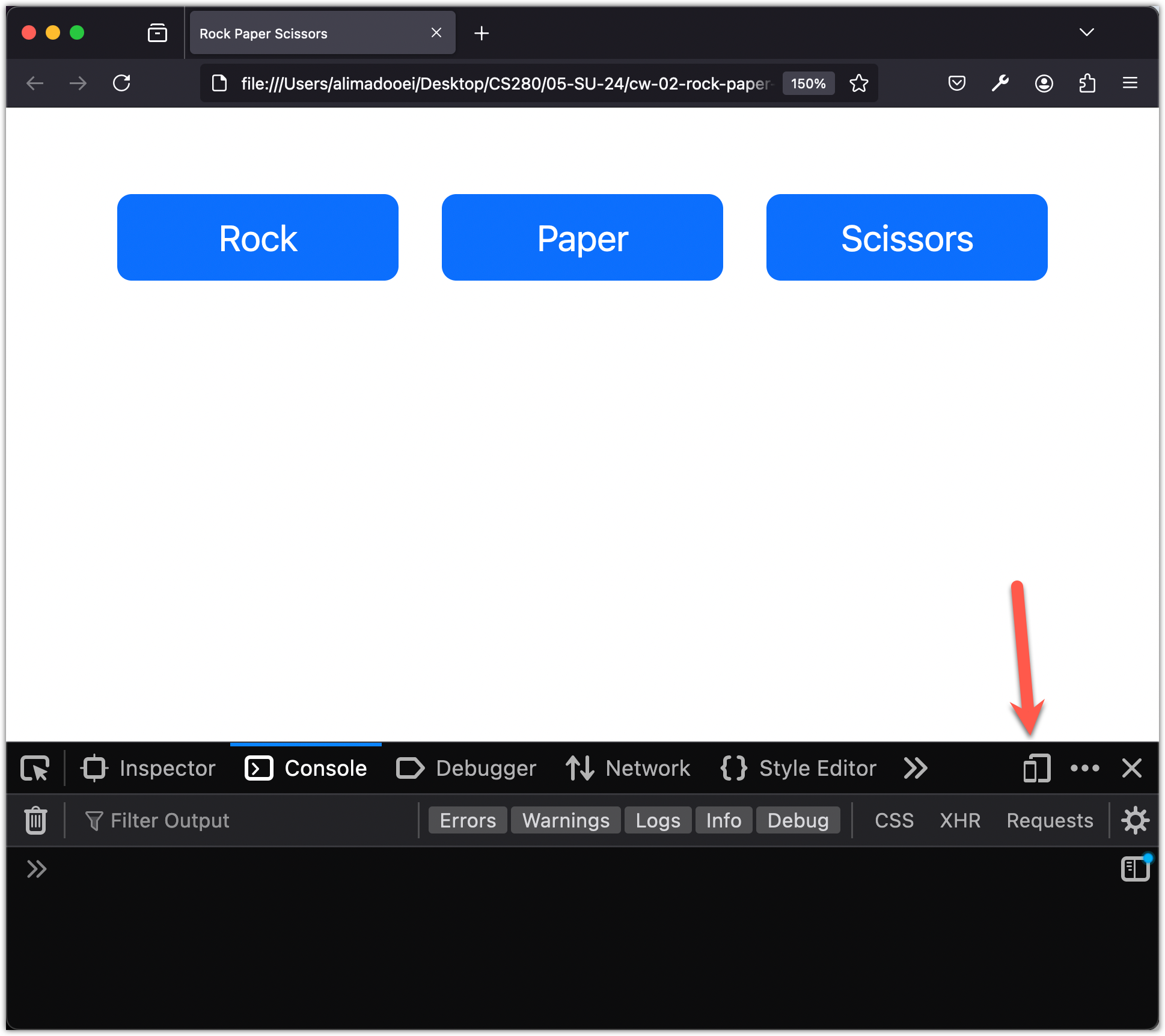Switch to multi-line editor mode
The image size is (1165, 1036).
pyautogui.click(x=1135, y=869)
